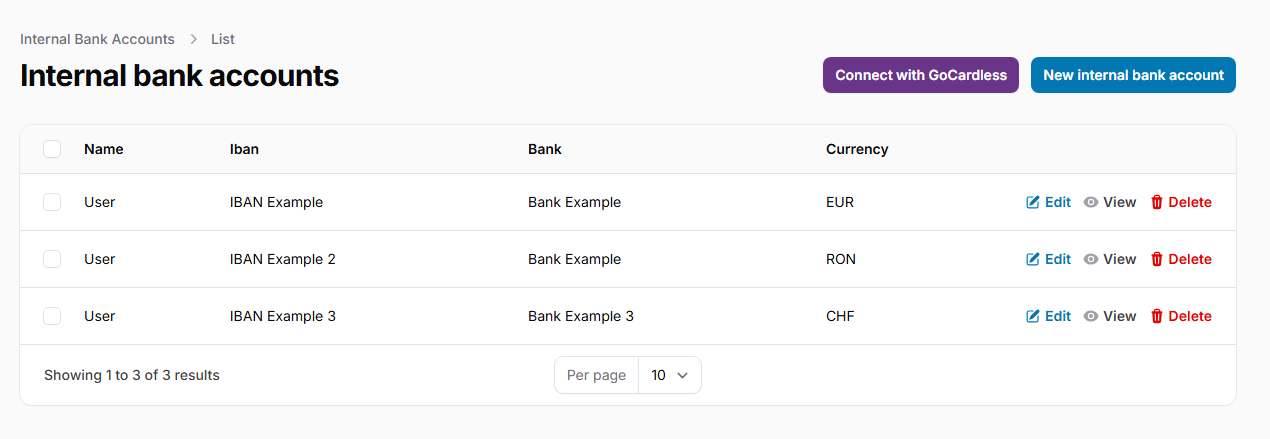This screenshot has height=439, width=1270.
Task: Click the View eye icon for the CHF account
Action: point(1091,316)
